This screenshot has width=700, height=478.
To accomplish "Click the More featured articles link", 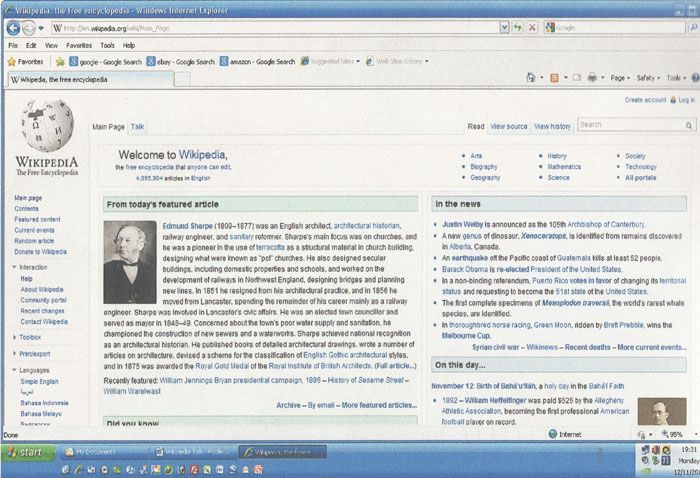I will coord(379,405).
